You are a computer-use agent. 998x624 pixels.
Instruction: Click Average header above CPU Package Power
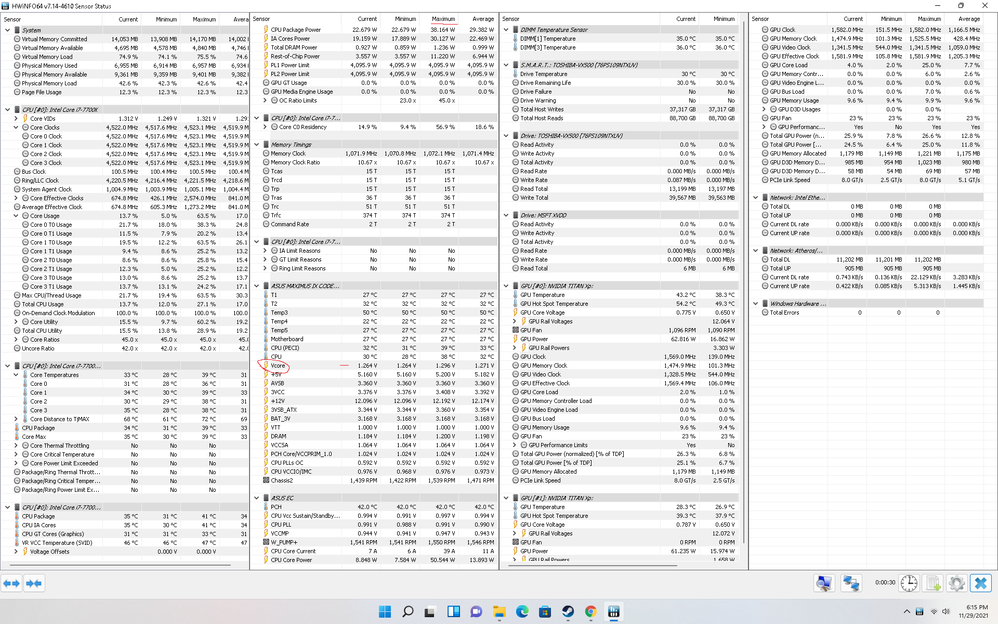(x=483, y=19)
